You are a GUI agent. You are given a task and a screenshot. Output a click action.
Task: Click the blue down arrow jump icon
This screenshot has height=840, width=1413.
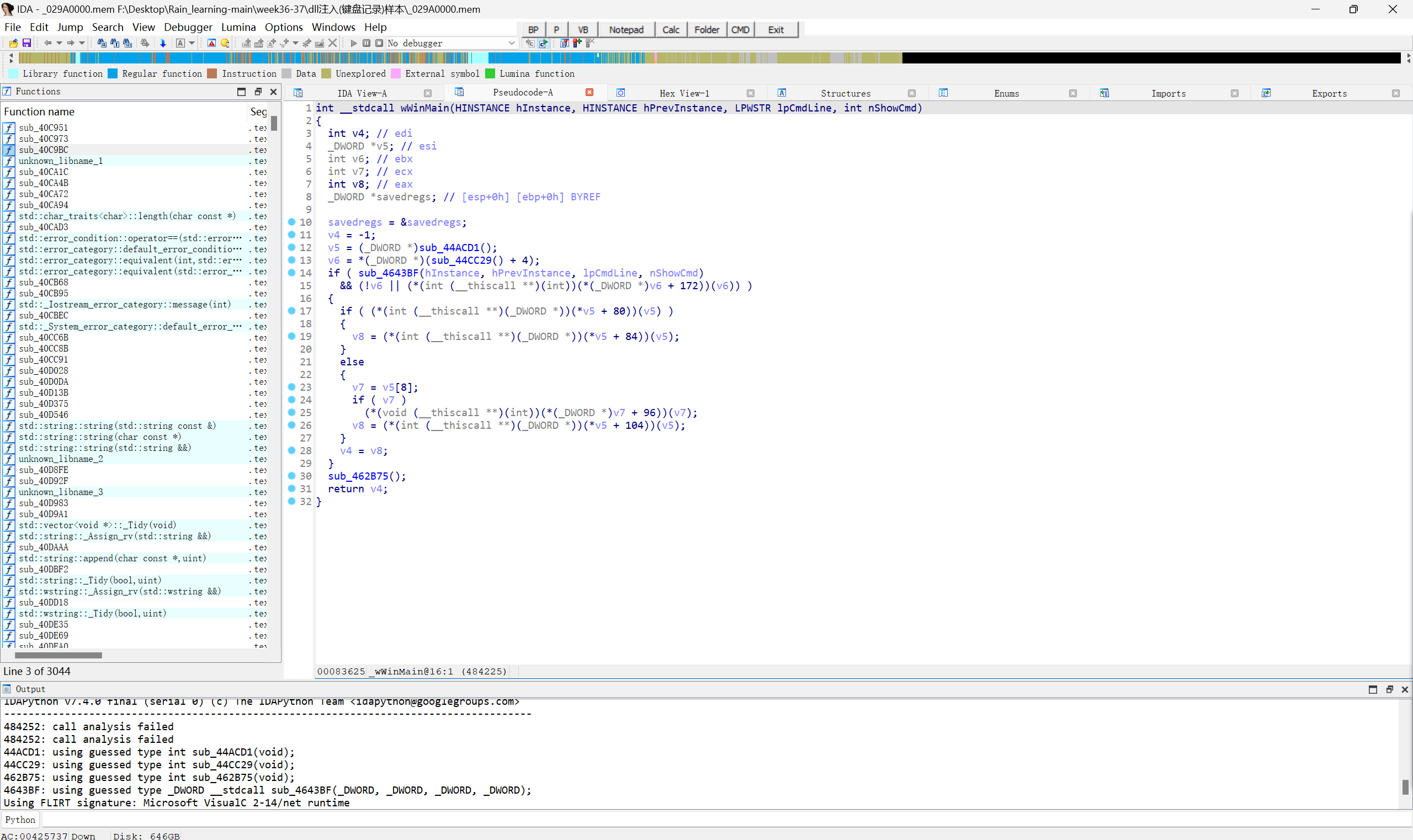[x=163, y=43]
